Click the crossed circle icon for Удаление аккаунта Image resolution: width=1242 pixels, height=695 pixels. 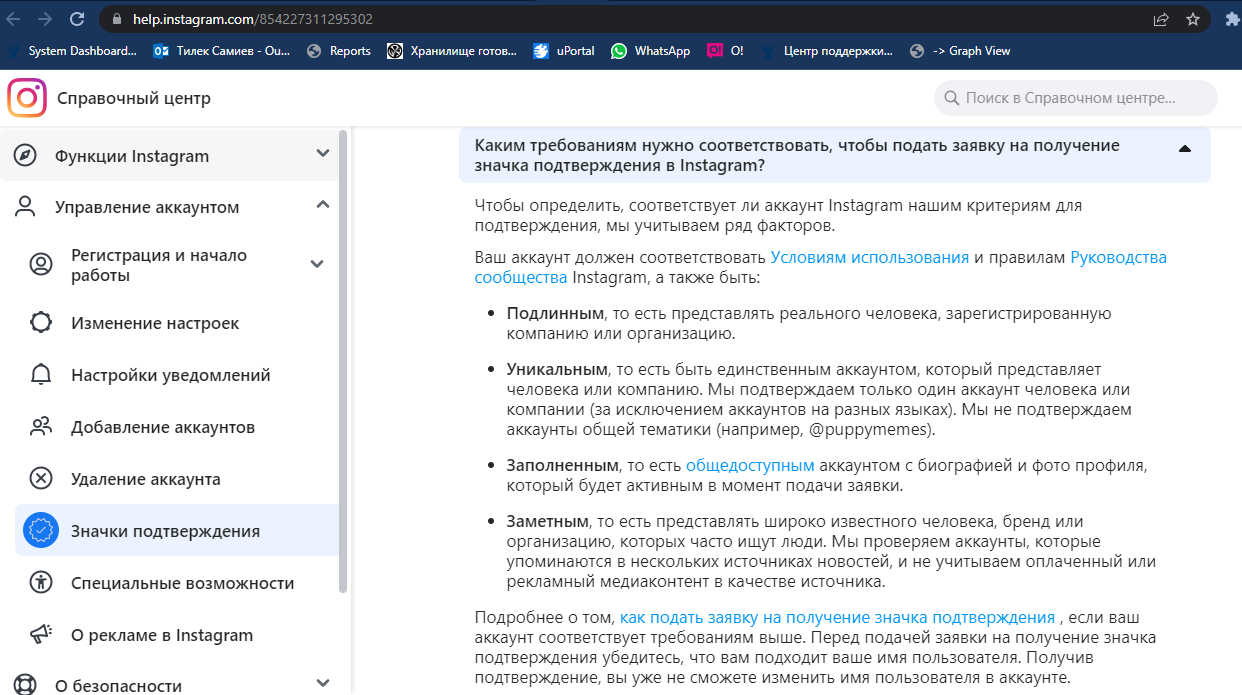click(x=40, y=478)
